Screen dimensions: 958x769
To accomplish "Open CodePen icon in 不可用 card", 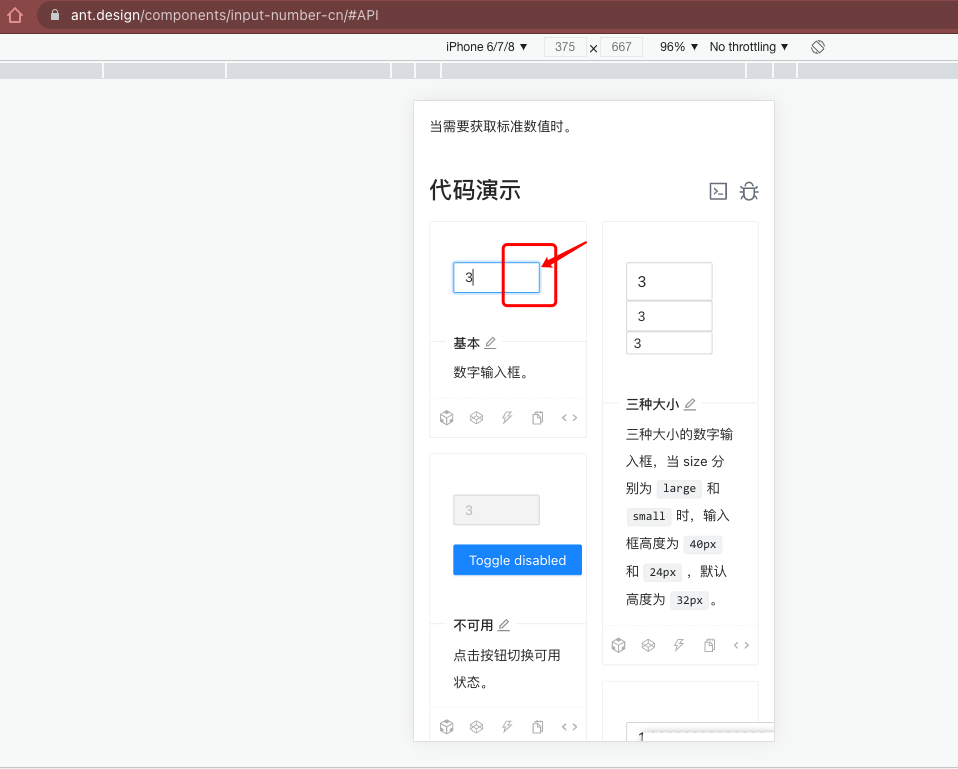I will [x=477, y=727].
